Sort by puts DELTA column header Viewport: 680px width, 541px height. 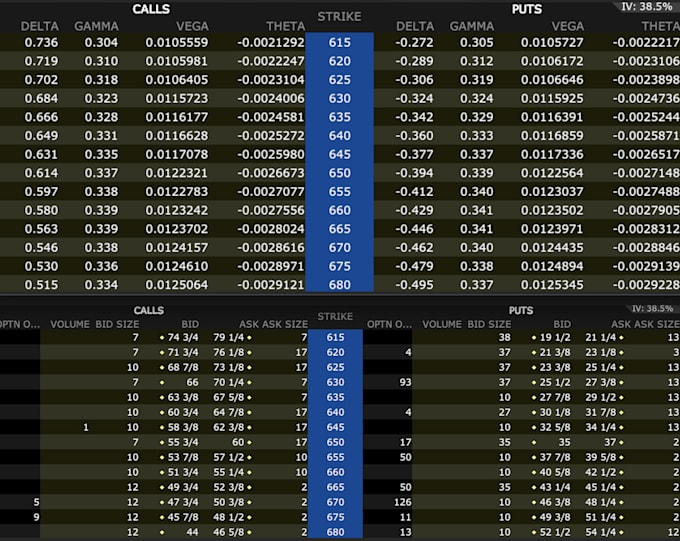(415, 26)
